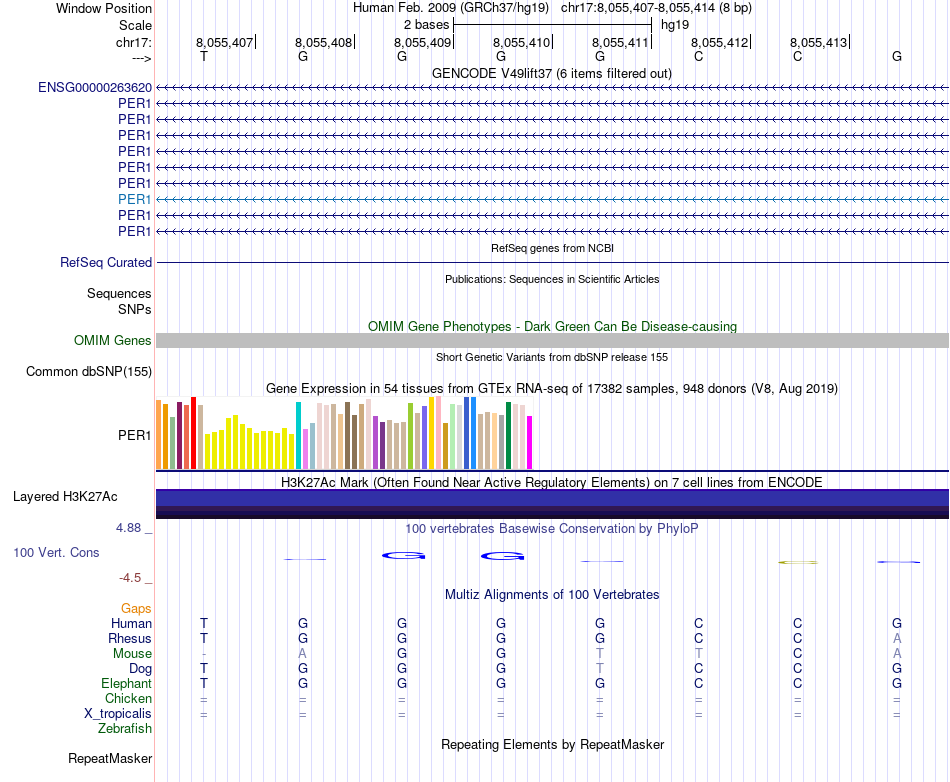The image size is (950, 782).
Task: Open Publications: Sequences in Scientific Articles title
Action: pyautogui.click(x=552, y=279)
